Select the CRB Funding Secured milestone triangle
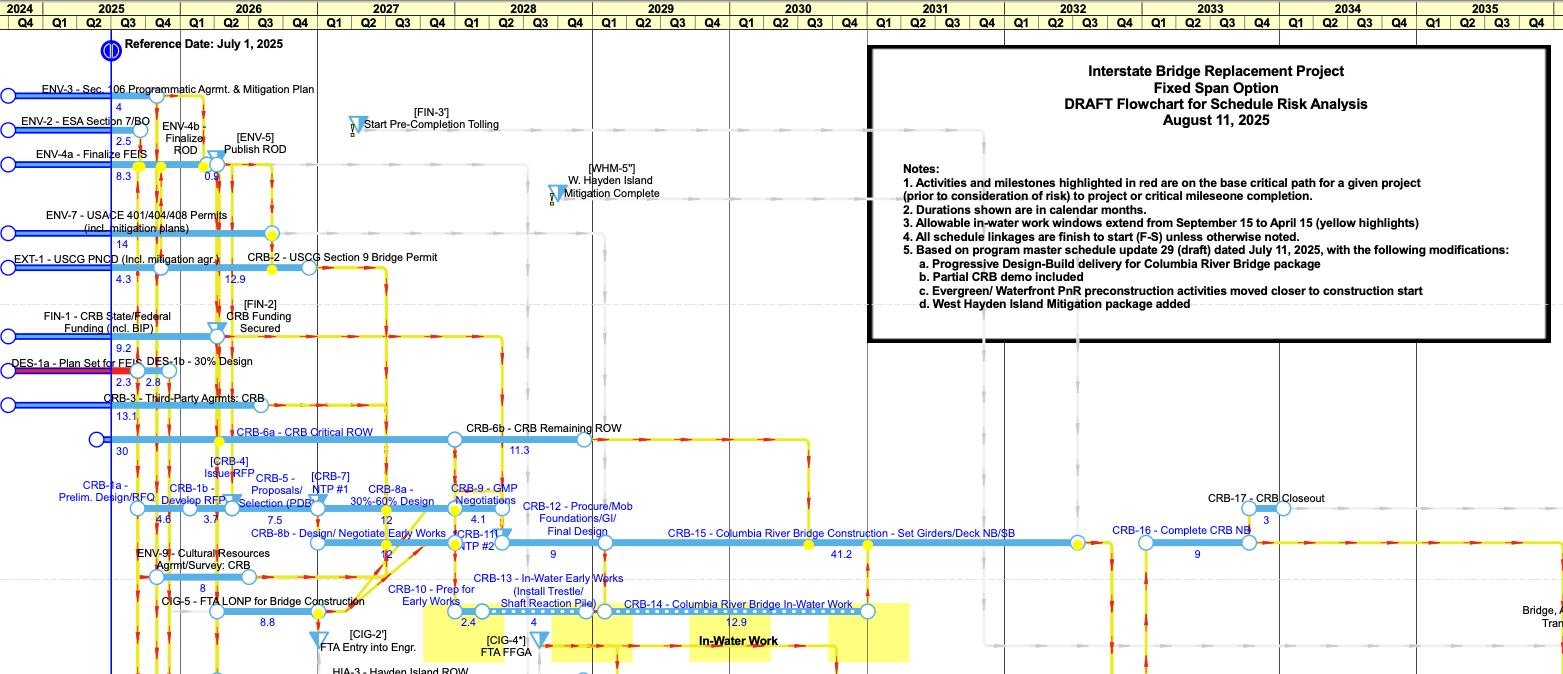1563x674 pixels. [215, 330]
